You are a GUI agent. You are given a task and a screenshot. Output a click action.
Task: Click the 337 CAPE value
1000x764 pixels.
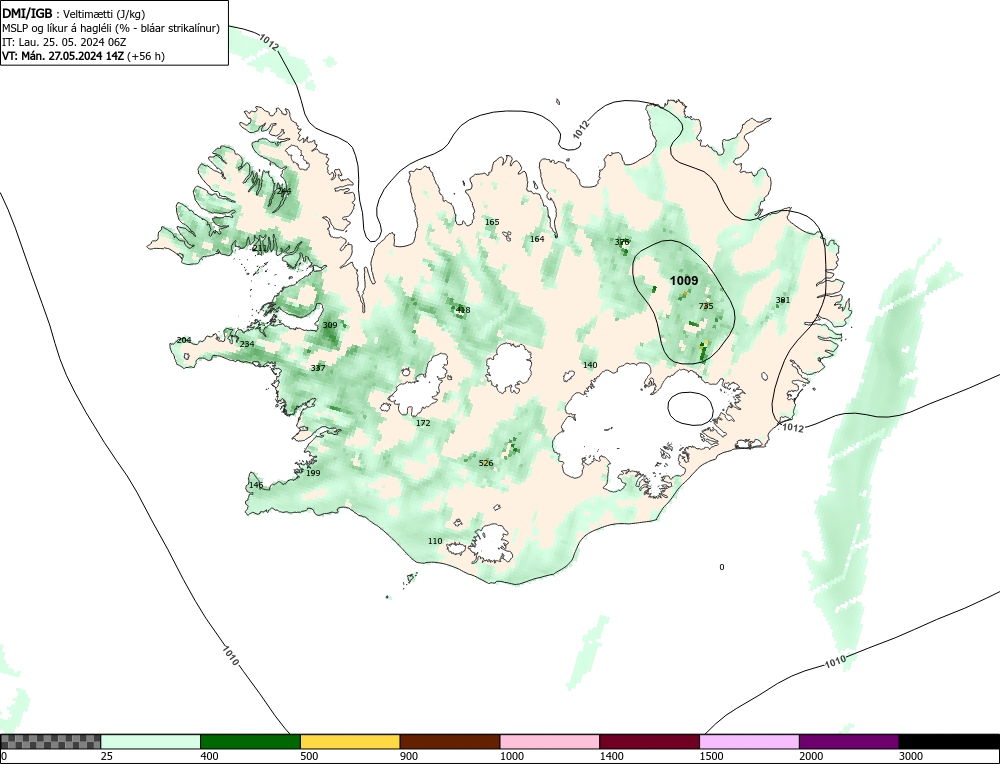[x=318, y=368]
